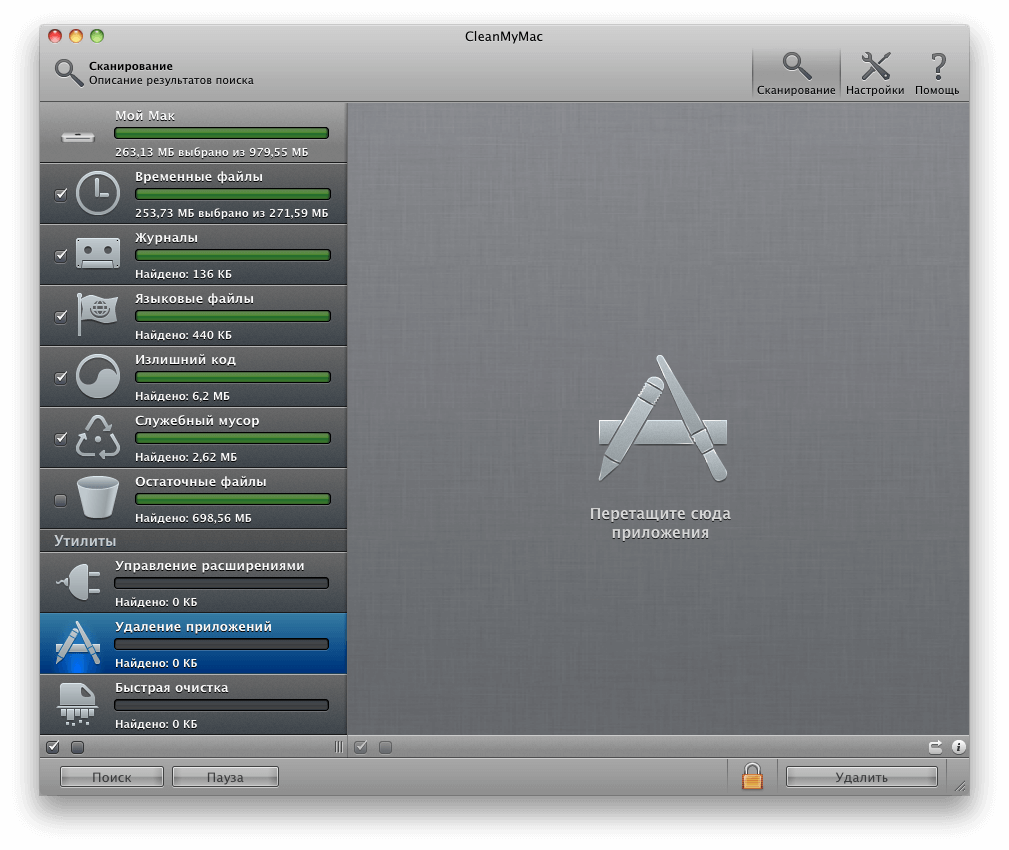Minimize the CleanMyMac window
1009x850 pixels.
tap(76, 36)
